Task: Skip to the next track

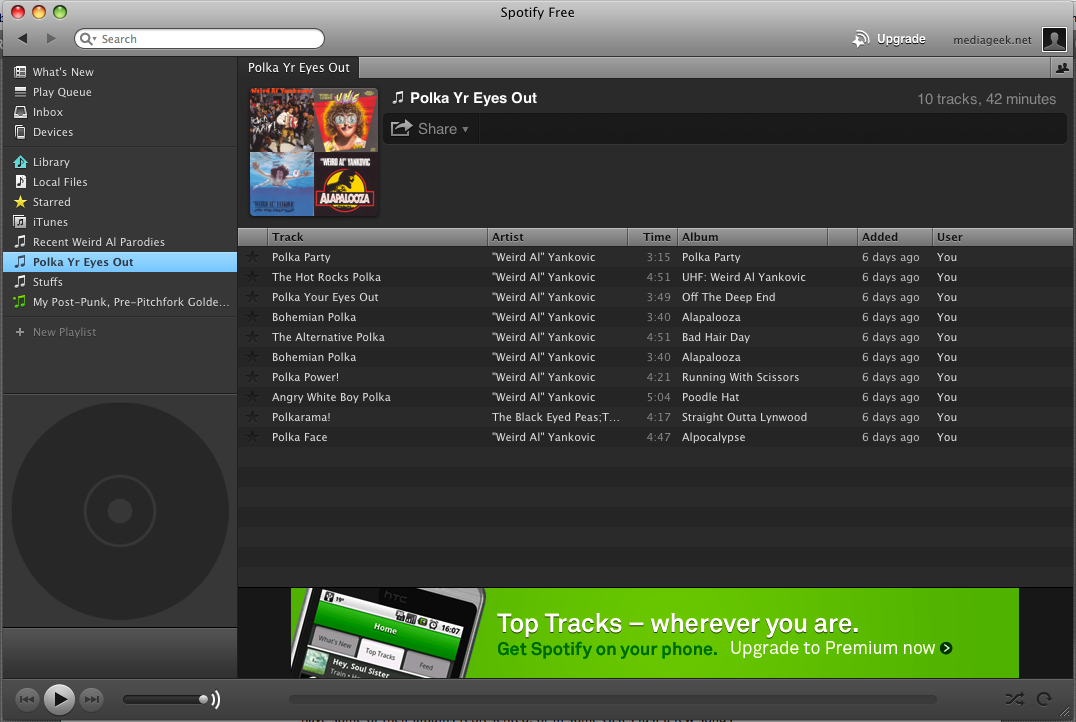Action: pyautogui.click(x=91, y=699)
